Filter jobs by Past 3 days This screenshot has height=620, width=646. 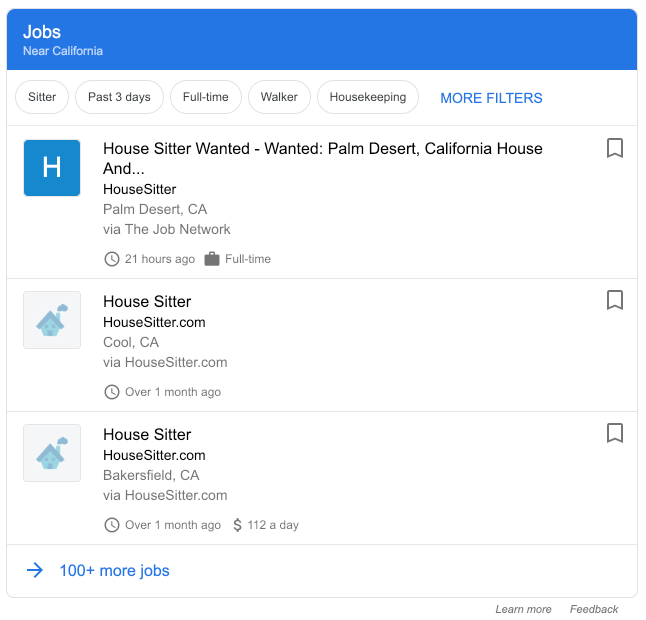(x=119, y=97)
